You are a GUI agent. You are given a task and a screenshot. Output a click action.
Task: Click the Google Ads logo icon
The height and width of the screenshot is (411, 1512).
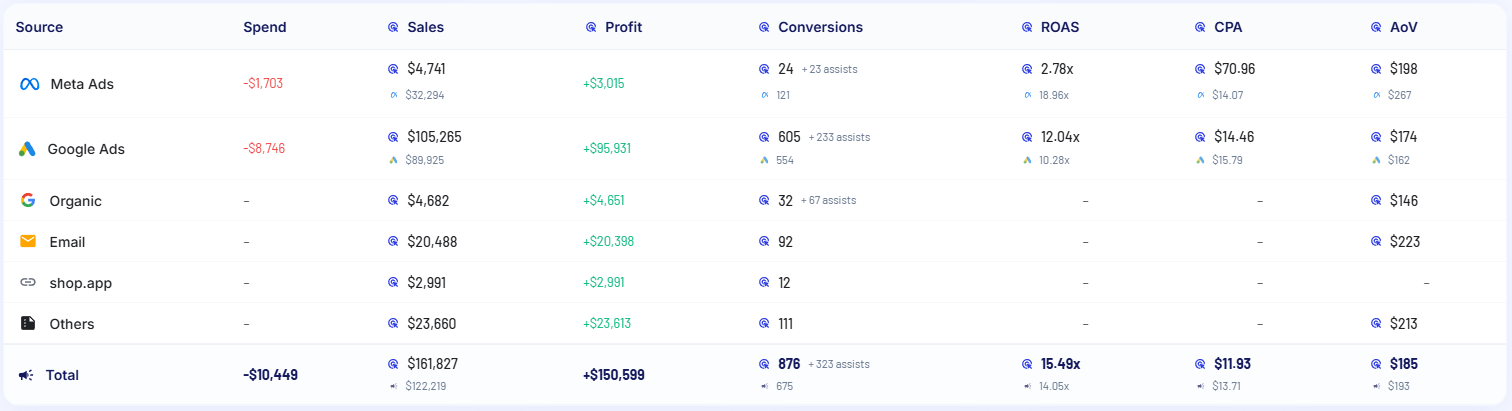[x=28, y=149]
